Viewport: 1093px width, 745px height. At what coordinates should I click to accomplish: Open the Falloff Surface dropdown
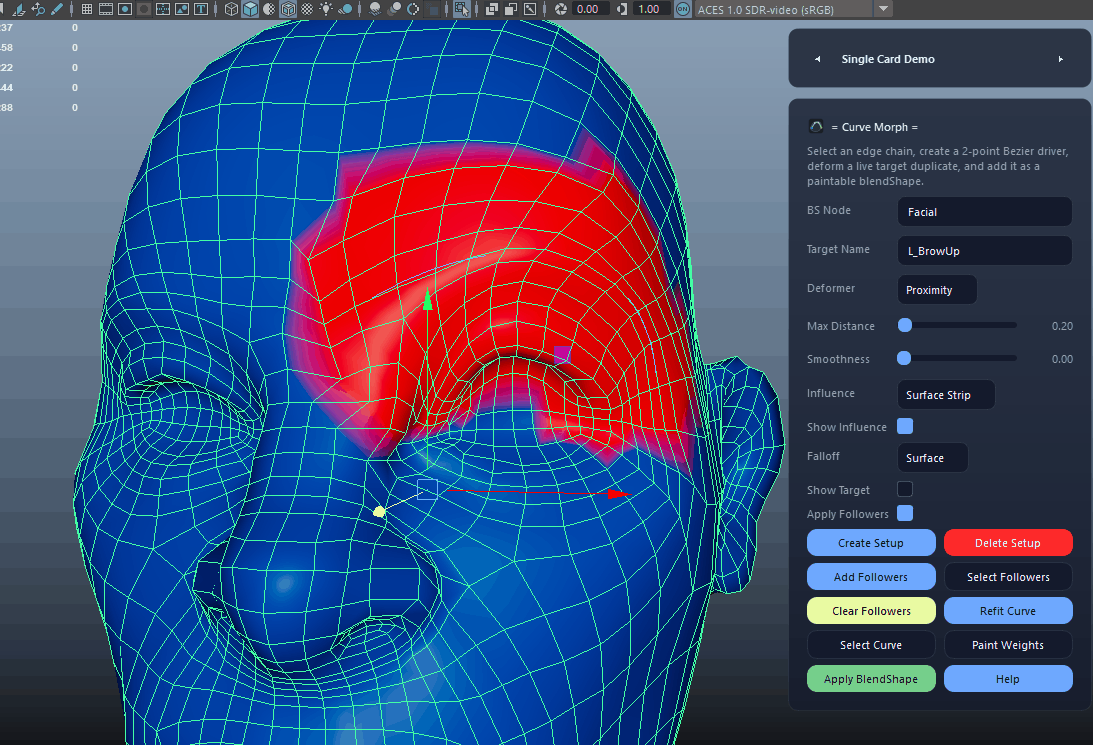[x=933, y=458]
